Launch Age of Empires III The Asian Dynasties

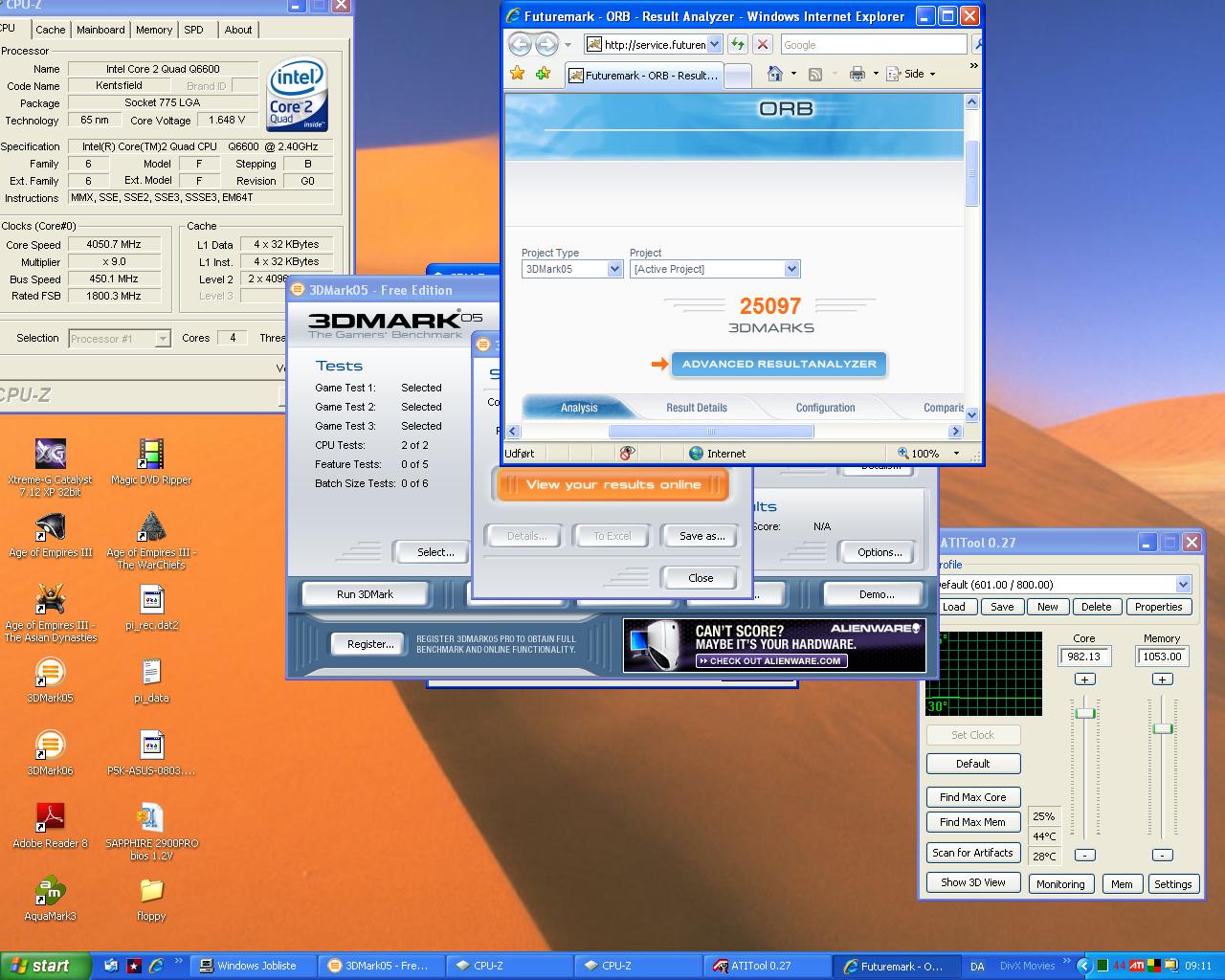click(x=50, y=613)
